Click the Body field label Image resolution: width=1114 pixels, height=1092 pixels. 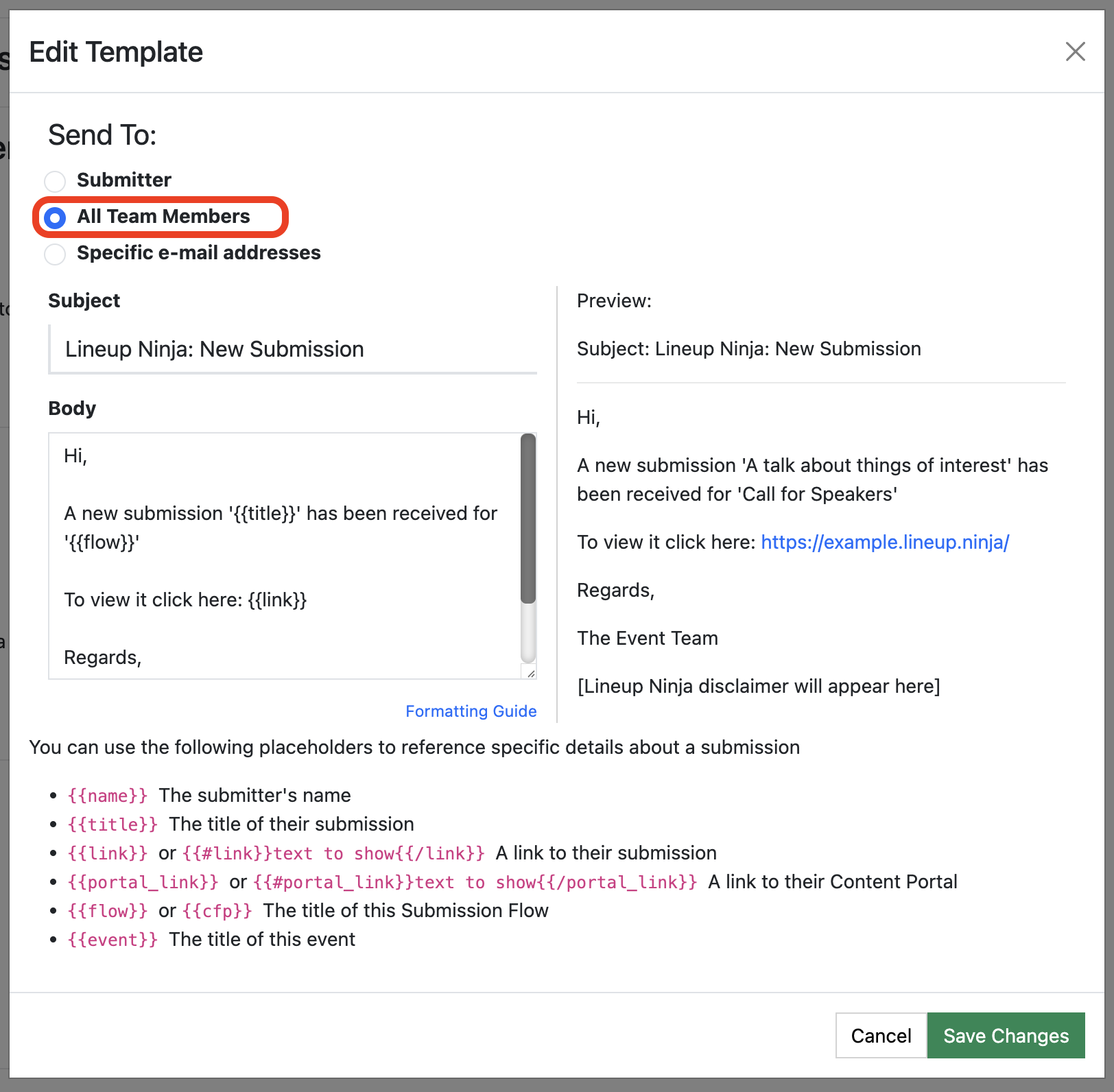coord(72,408)
